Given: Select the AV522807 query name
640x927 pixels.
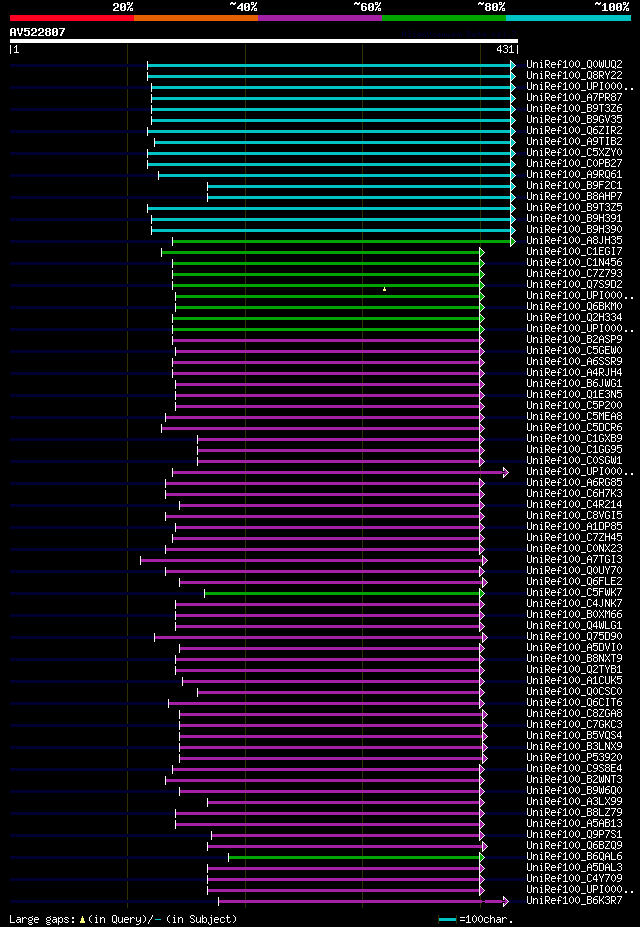Looking at the screenshot, I should tap(37, 32).
